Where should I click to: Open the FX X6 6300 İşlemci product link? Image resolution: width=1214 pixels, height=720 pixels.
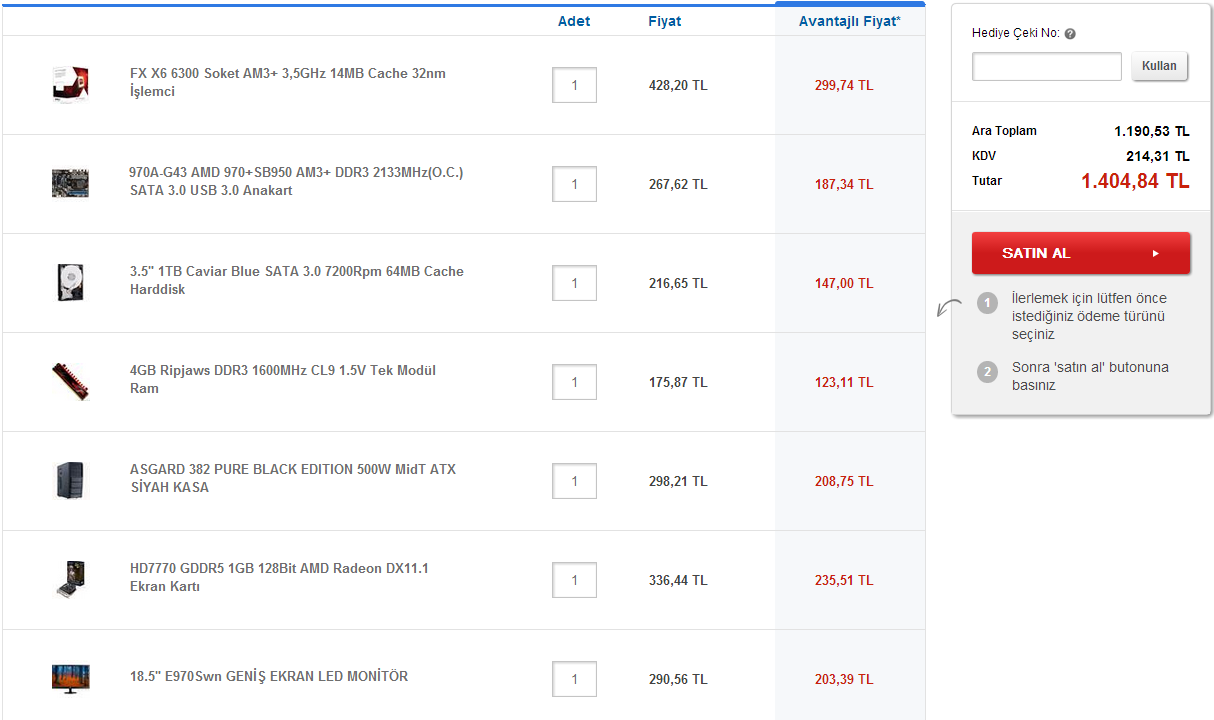(287, 82)
